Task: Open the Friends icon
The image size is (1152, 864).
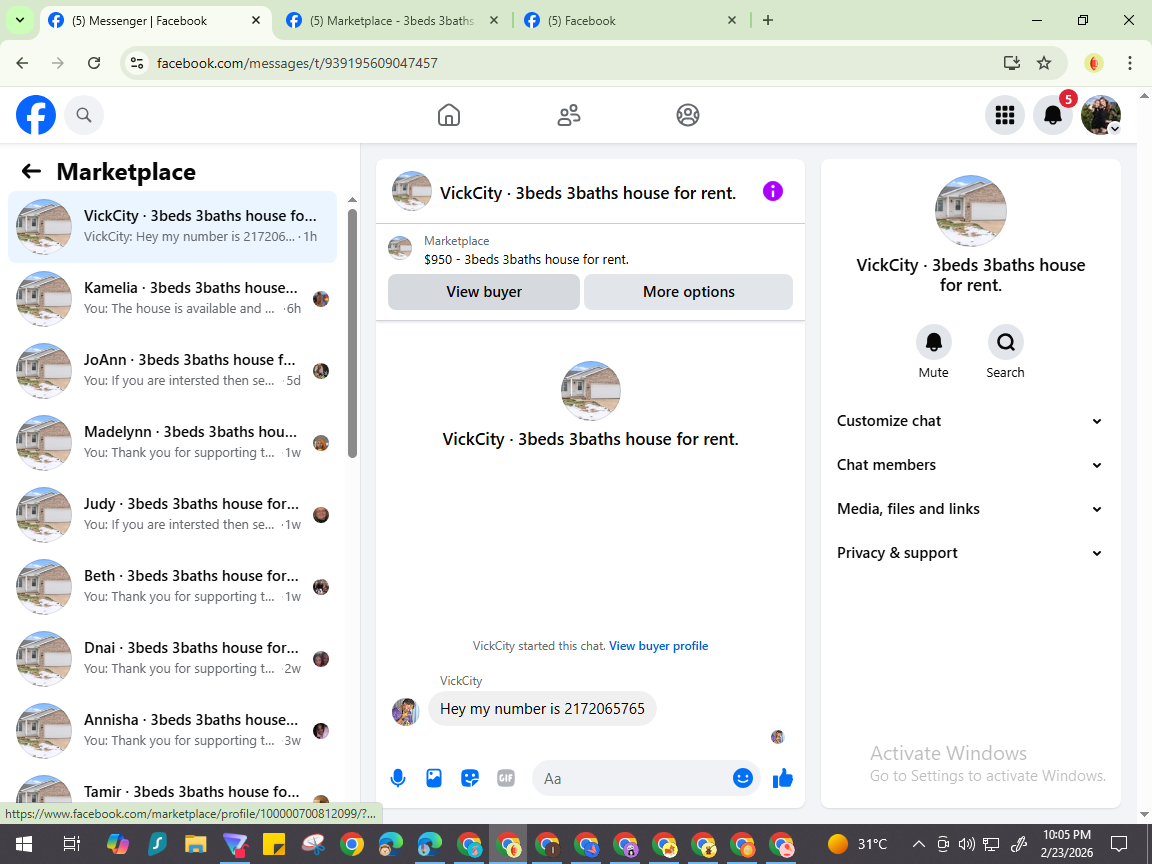Action: click(x=569, y=115)
